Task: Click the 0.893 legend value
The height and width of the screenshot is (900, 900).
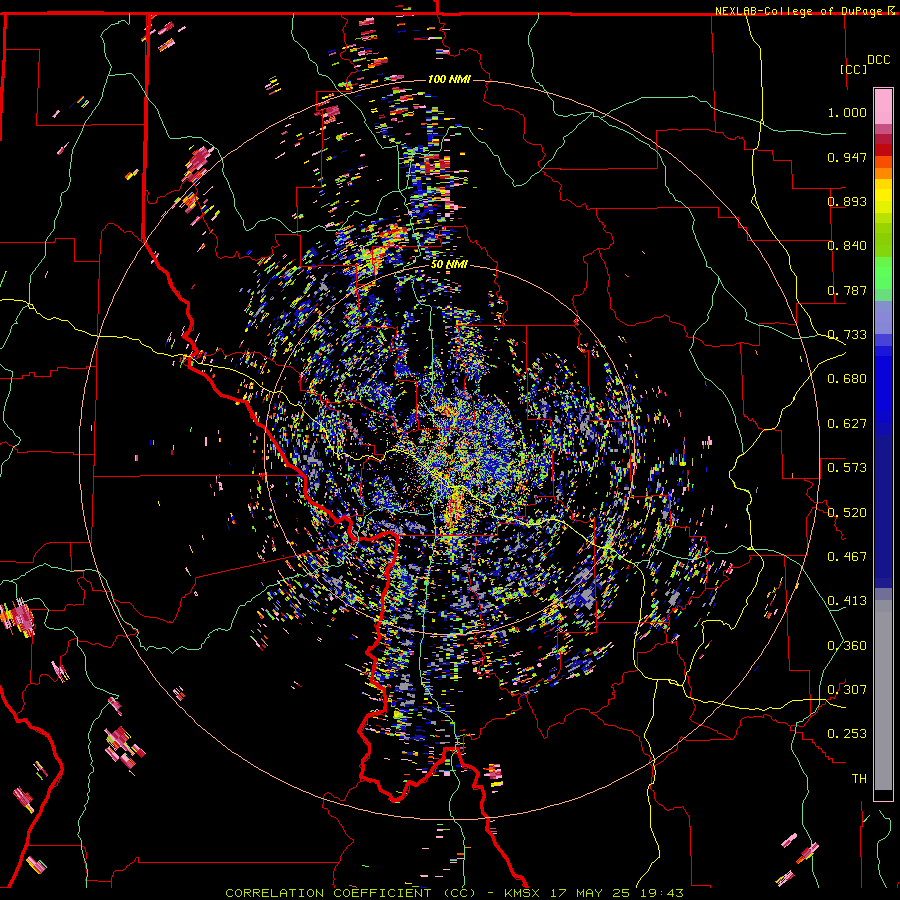Action: pyautogui.click(x=847, y=201)
